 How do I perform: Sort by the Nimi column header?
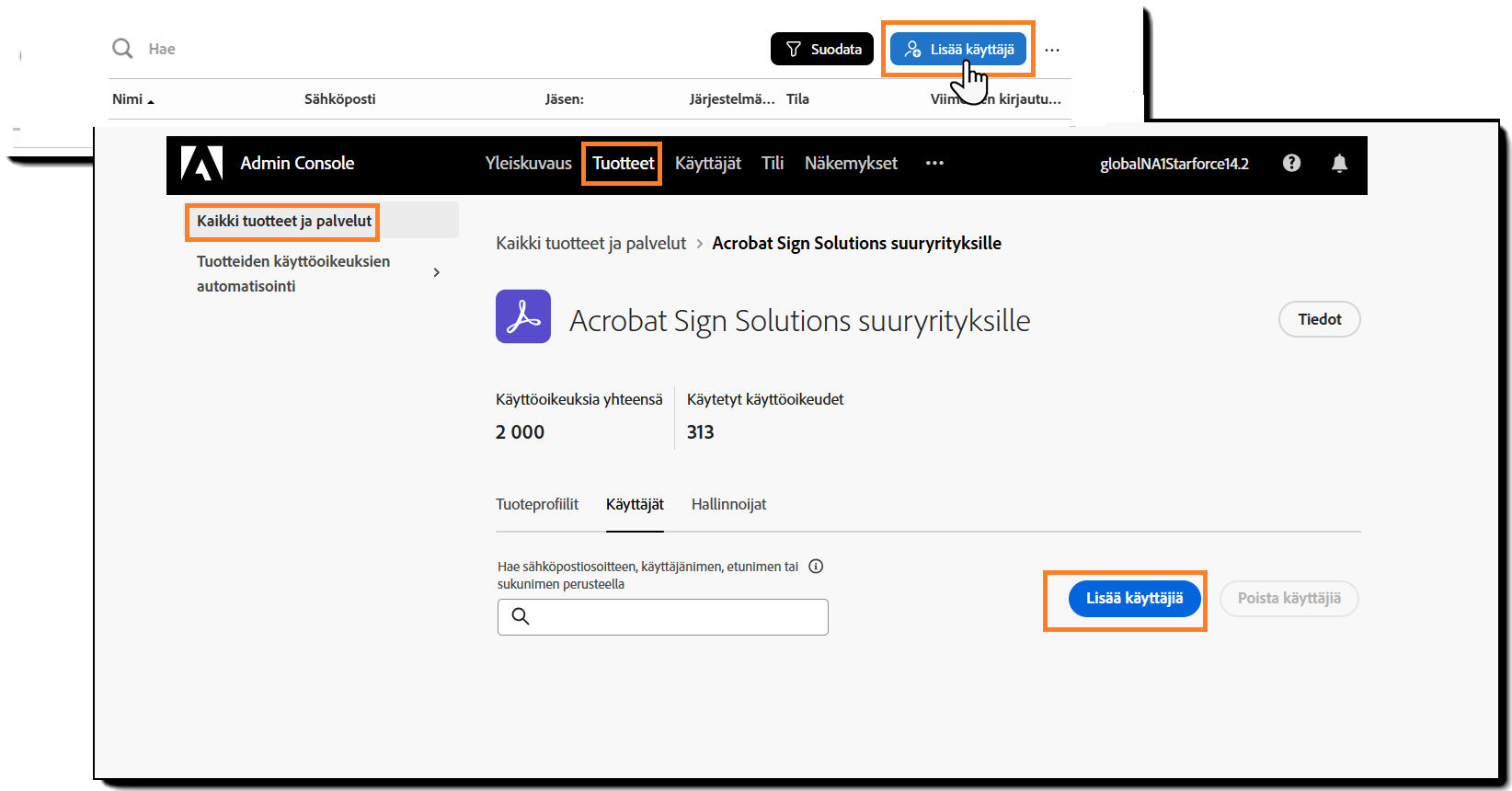[133, 99]
